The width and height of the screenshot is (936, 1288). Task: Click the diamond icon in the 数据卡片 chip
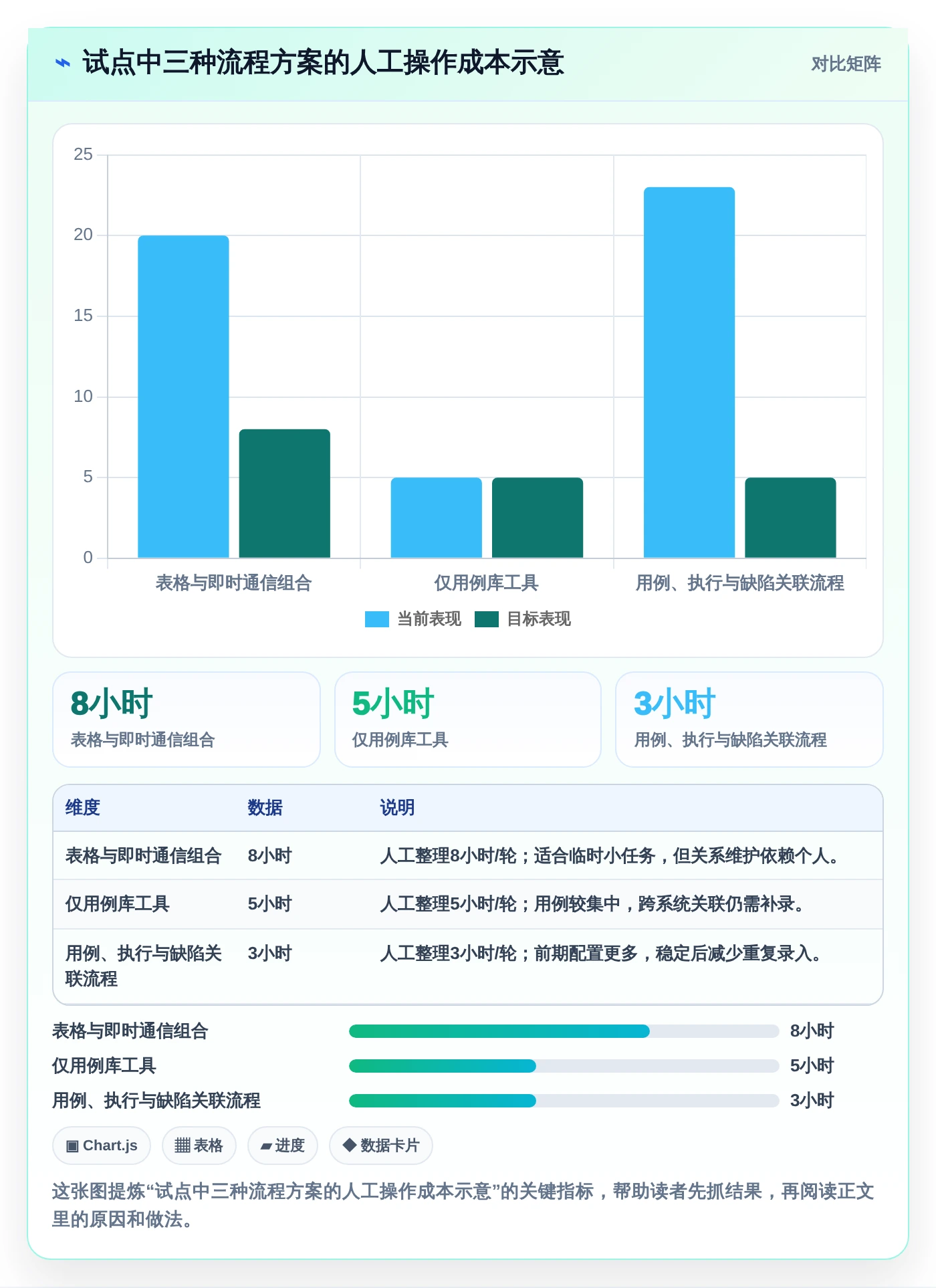pos(349,1145)
